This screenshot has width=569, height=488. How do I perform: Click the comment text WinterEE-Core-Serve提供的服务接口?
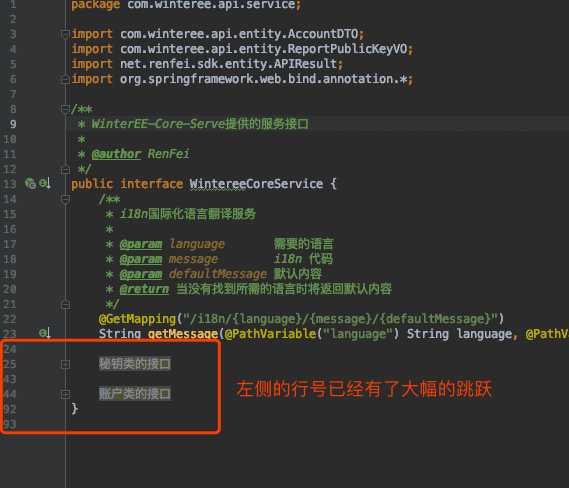coord(200,124)
